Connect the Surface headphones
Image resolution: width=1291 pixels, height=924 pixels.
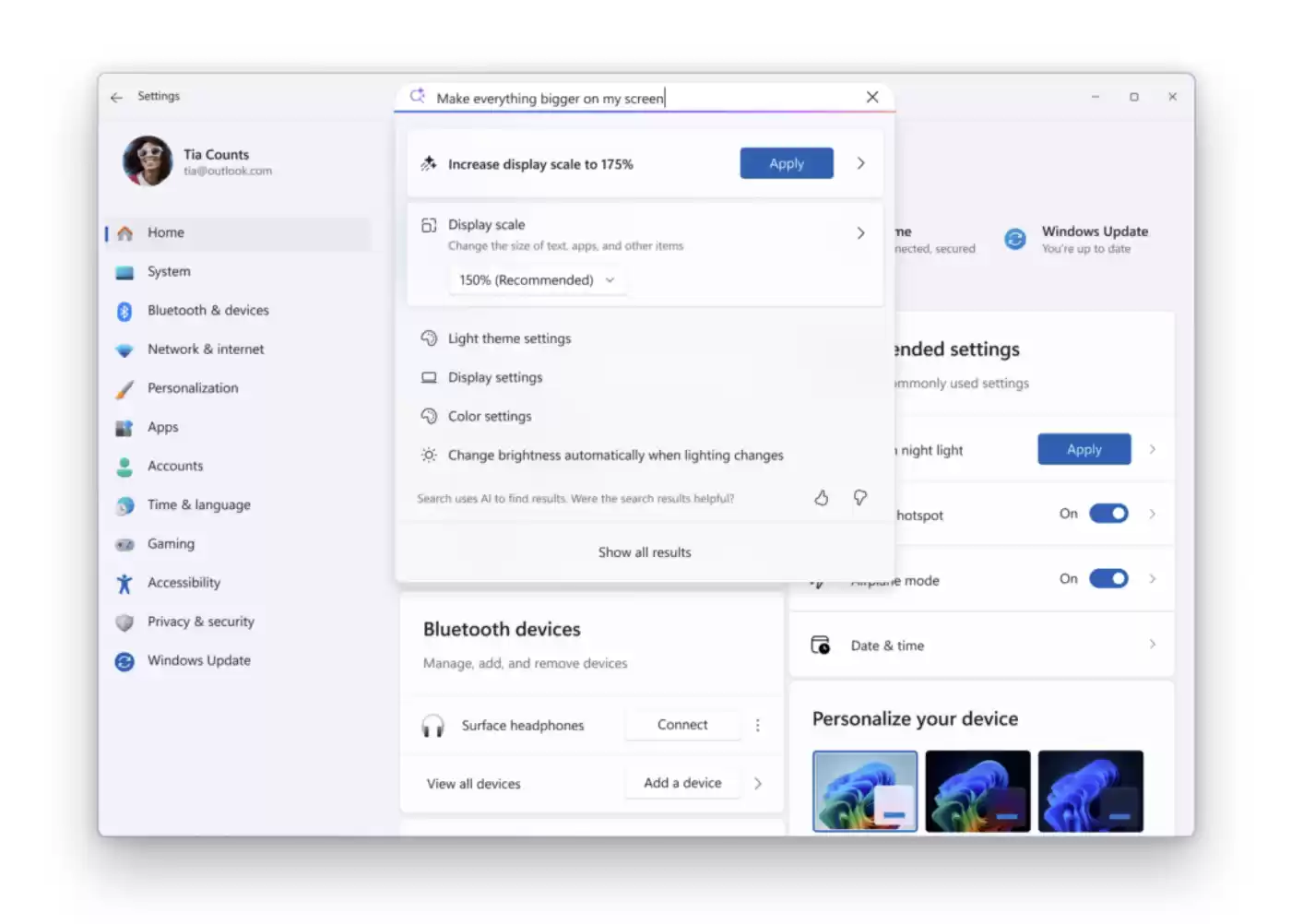[x=682, y=725]
